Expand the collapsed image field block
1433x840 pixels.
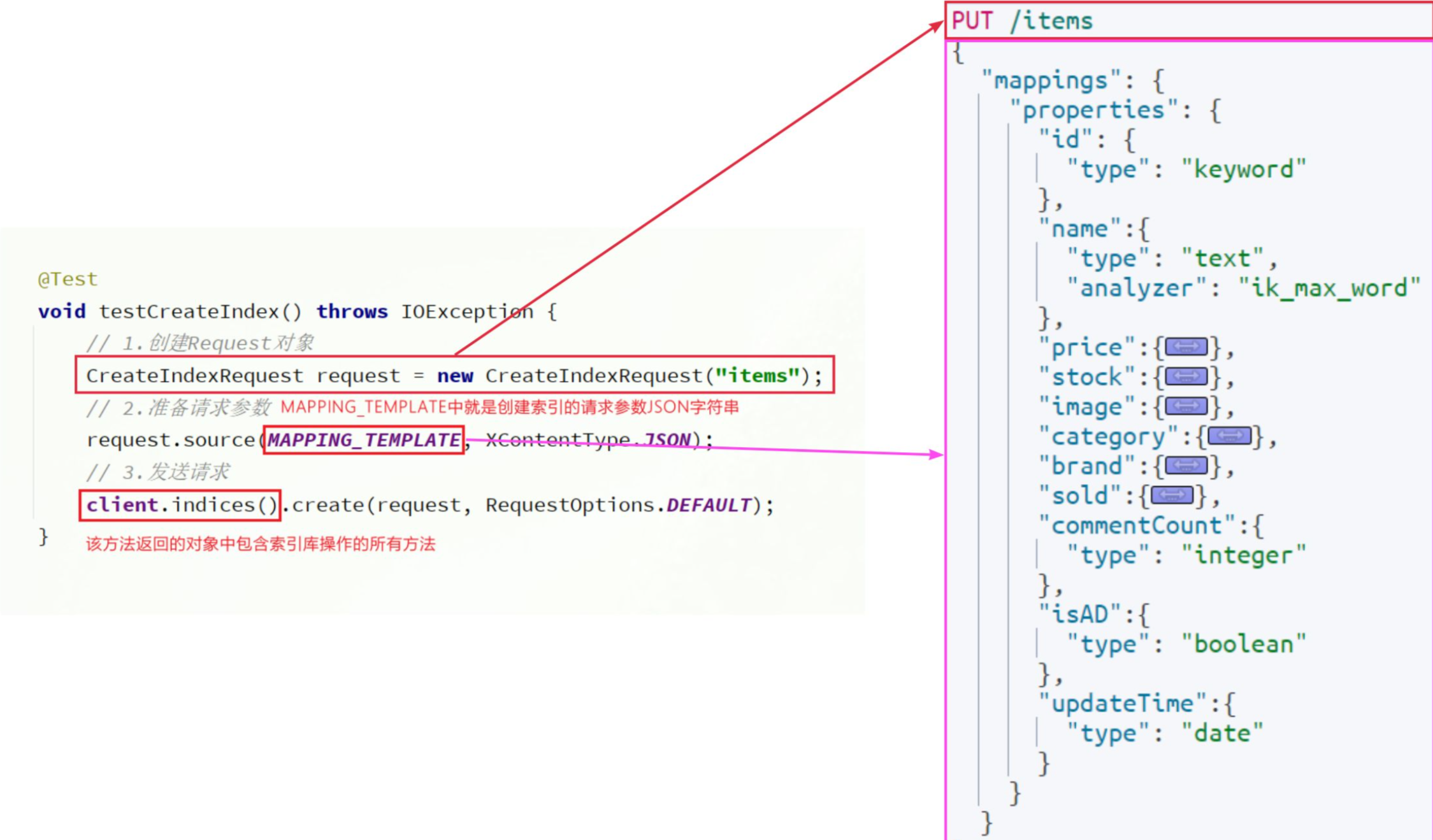click(1186, 406)
